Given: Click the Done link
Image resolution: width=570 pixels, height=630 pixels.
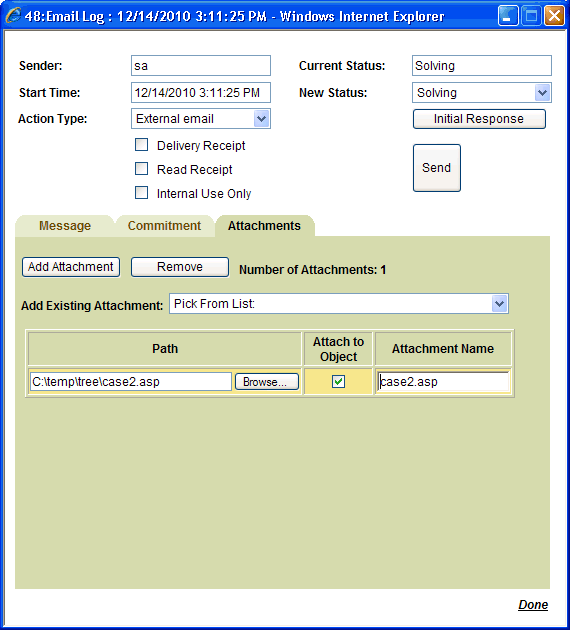Looking at the screenshot, I should [x=533, y=605].
